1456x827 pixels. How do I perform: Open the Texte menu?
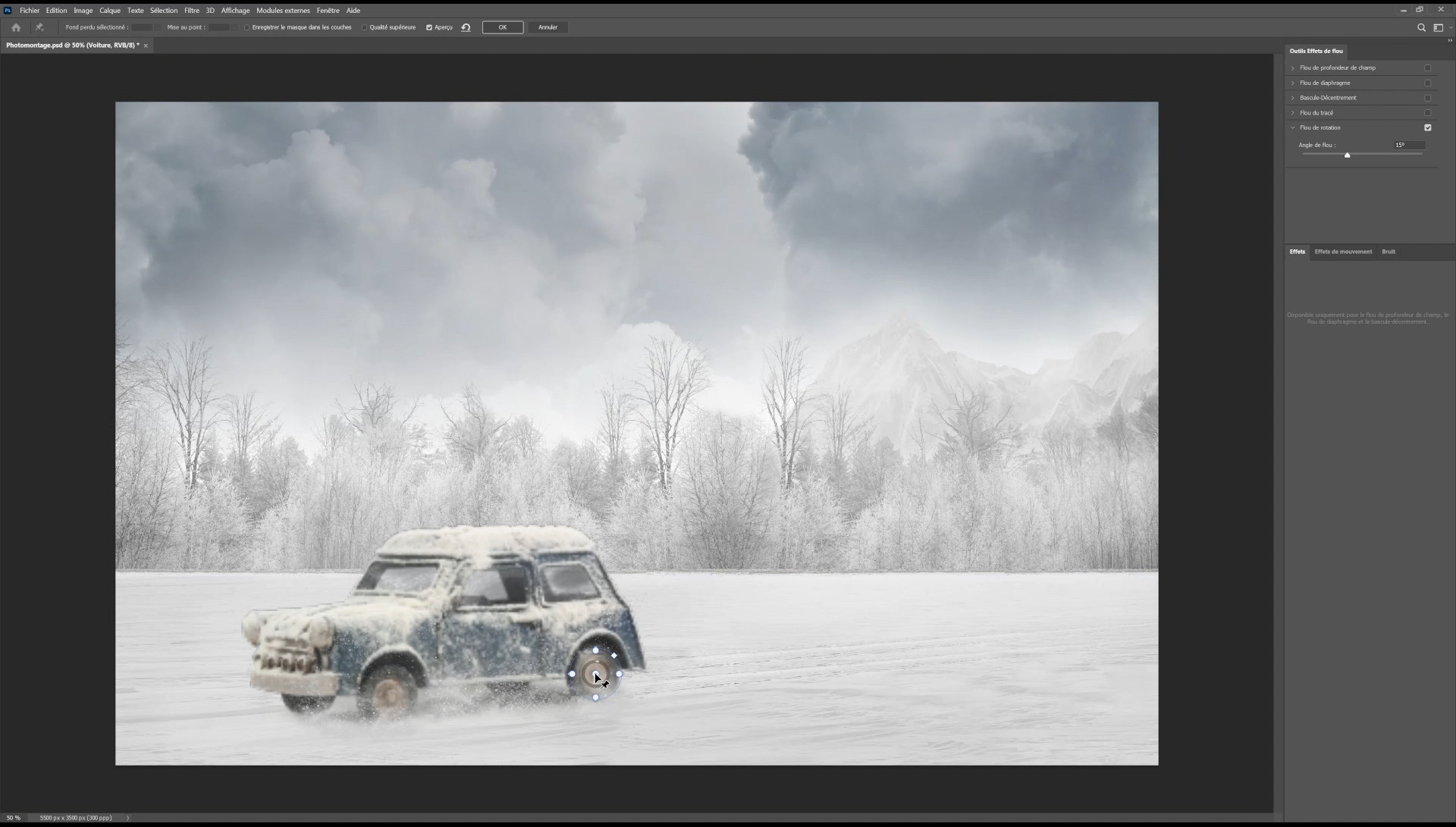tap(136, 11)
